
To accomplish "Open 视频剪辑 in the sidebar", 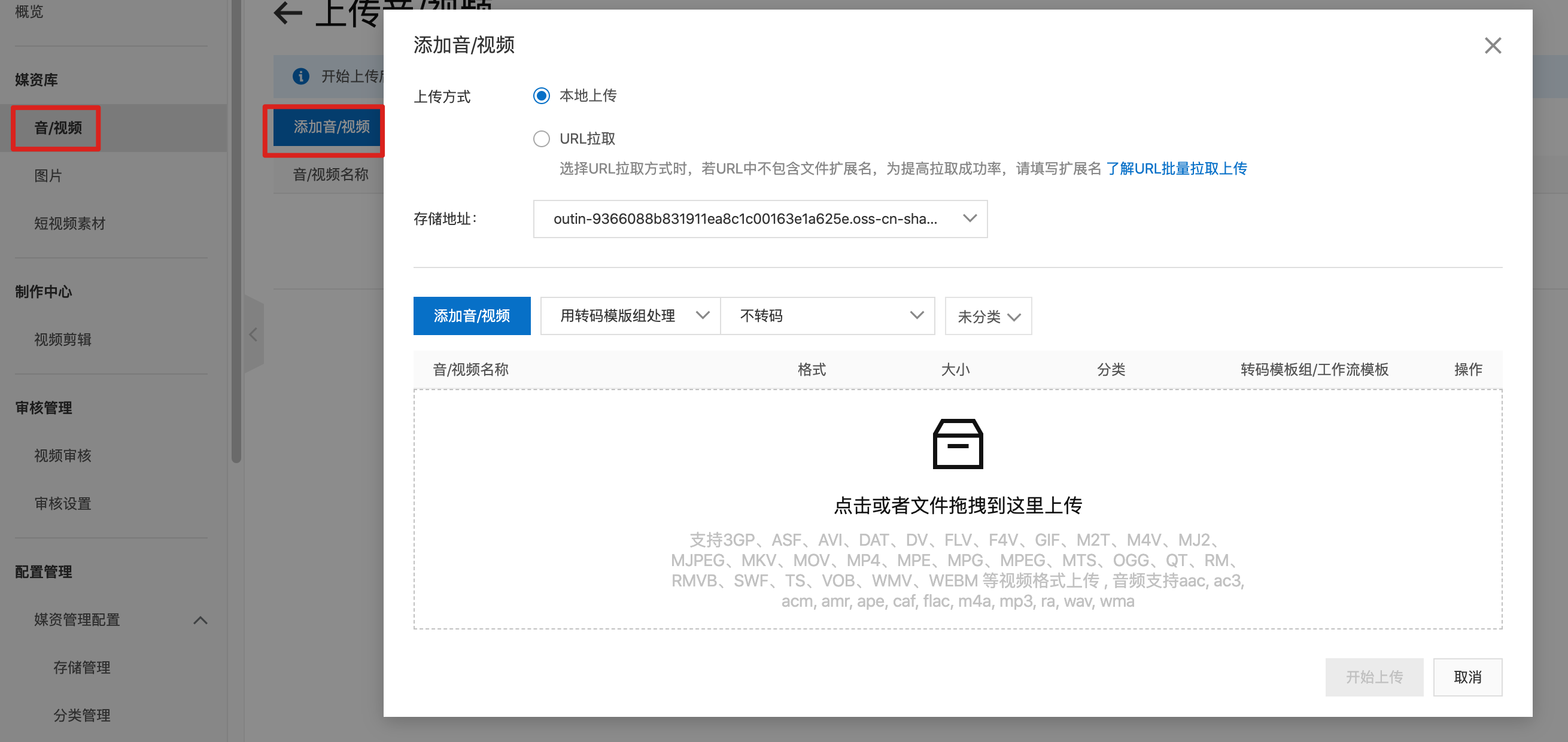I will click(x=63, y=340).
